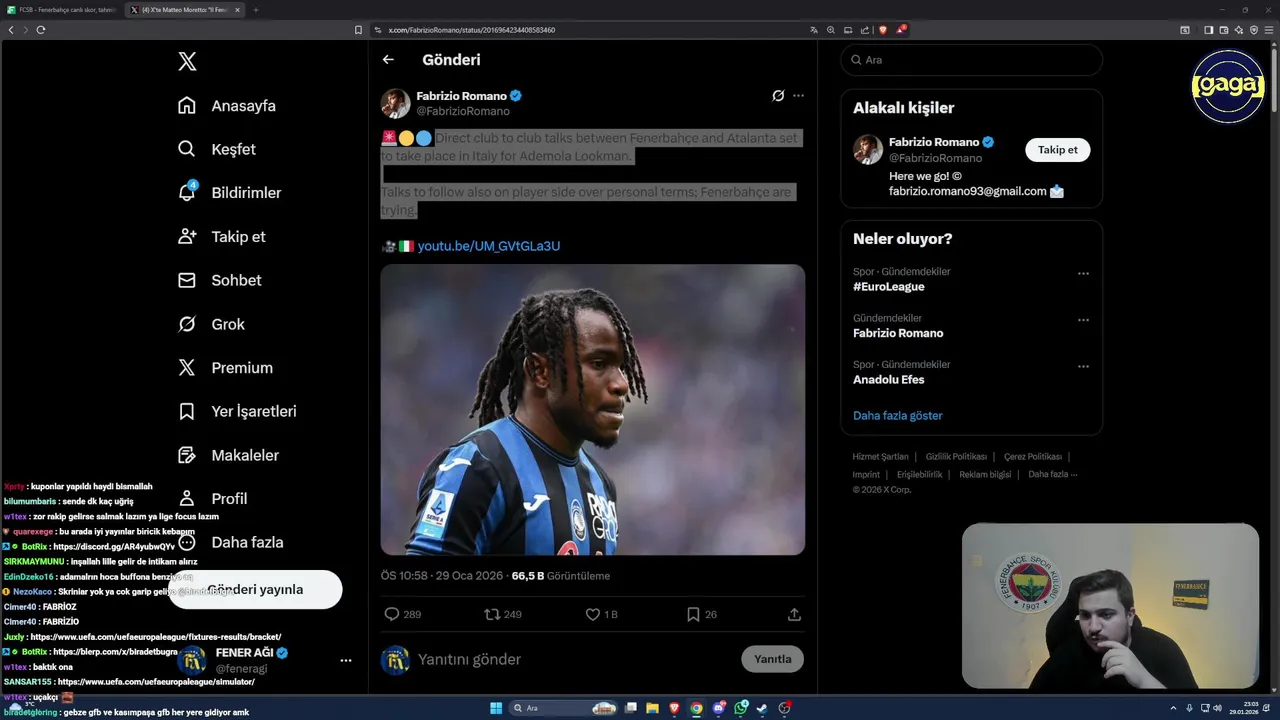Image resolution: width=1280 pixels, height=720 pixels.
Task: Open the Brave VPN shield icon in toolbar
Action: tap(1254, 30)
